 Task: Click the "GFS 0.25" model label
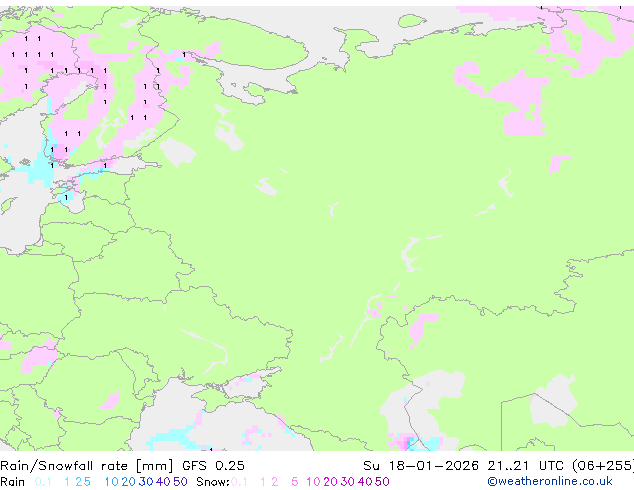(x=213, y=466)
